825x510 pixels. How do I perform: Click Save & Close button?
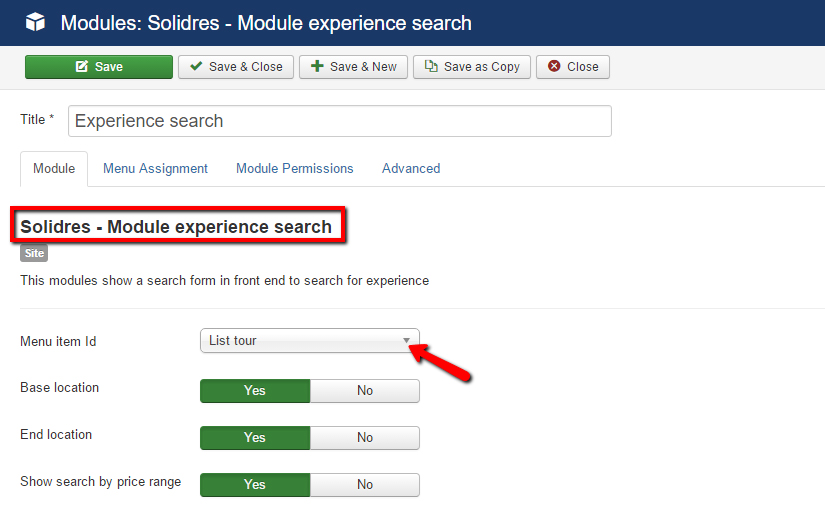point(236,67)
